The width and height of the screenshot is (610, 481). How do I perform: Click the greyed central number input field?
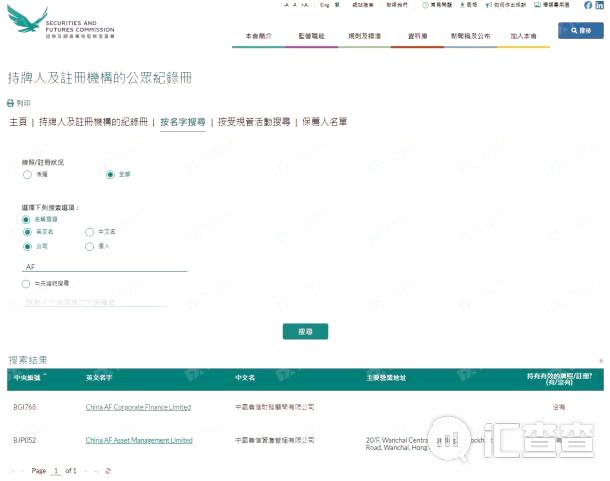95,302
